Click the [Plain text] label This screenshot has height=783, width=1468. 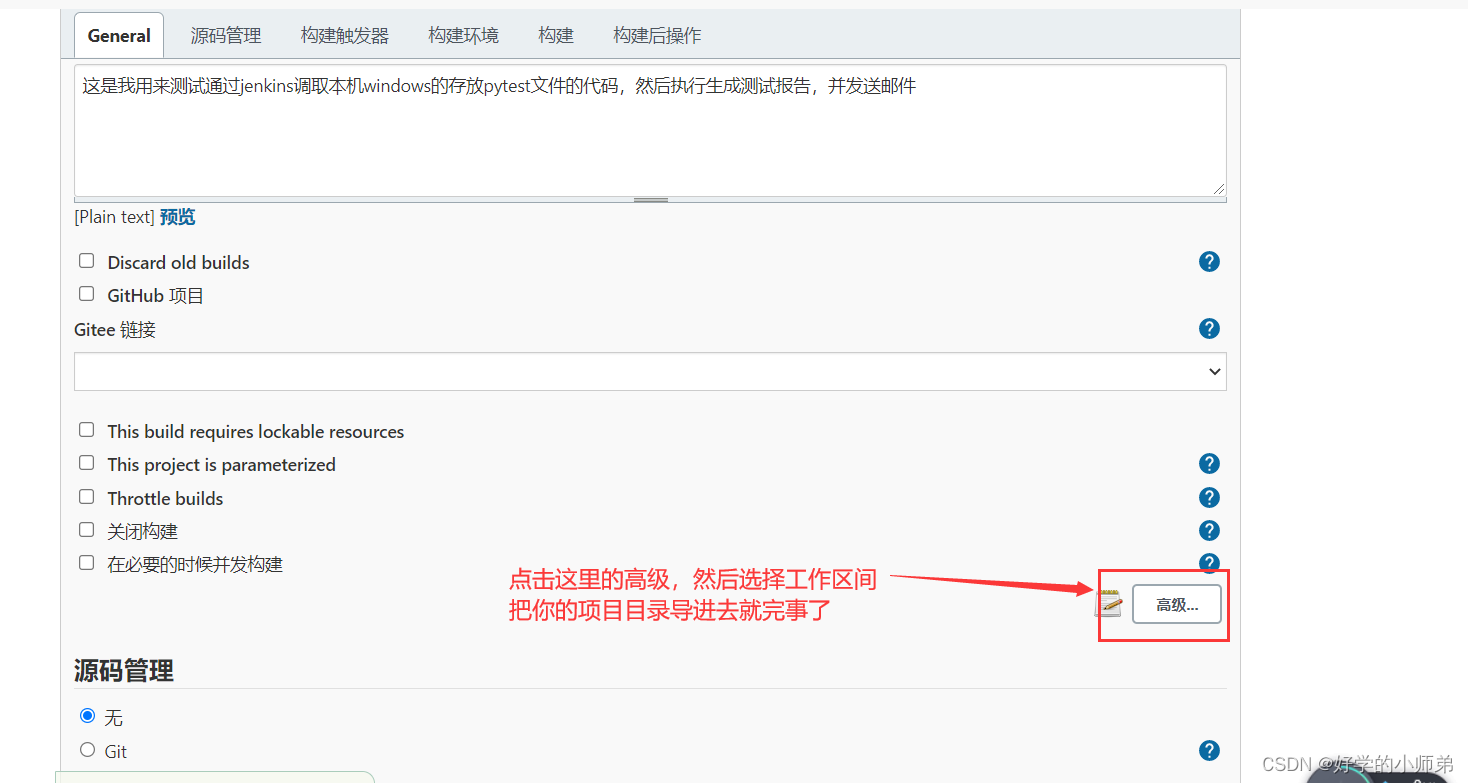pos(114,217)
